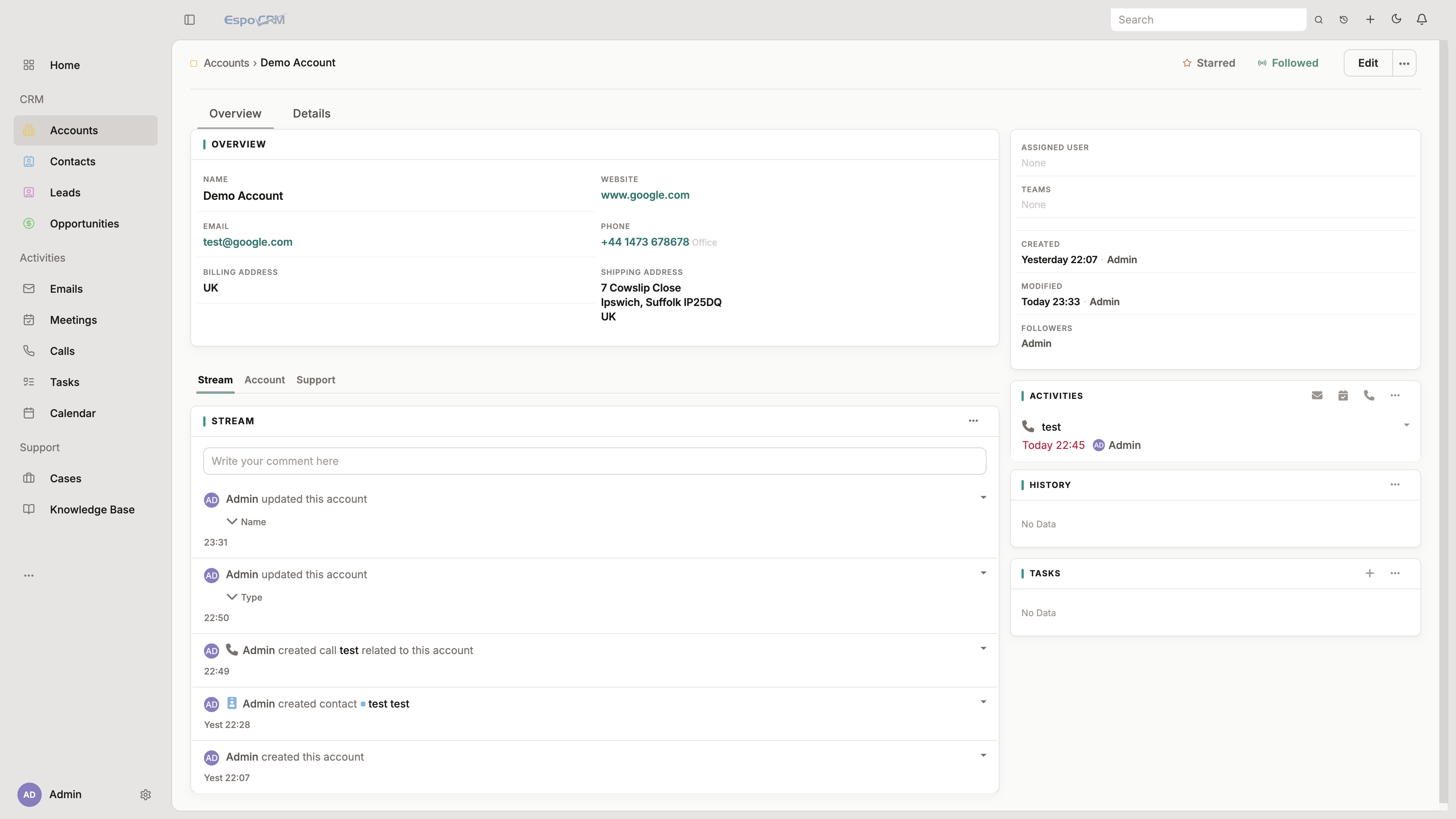Open Tasks panel three-dot menu
Screen dimensions: 1456x819
[1395, 573]
